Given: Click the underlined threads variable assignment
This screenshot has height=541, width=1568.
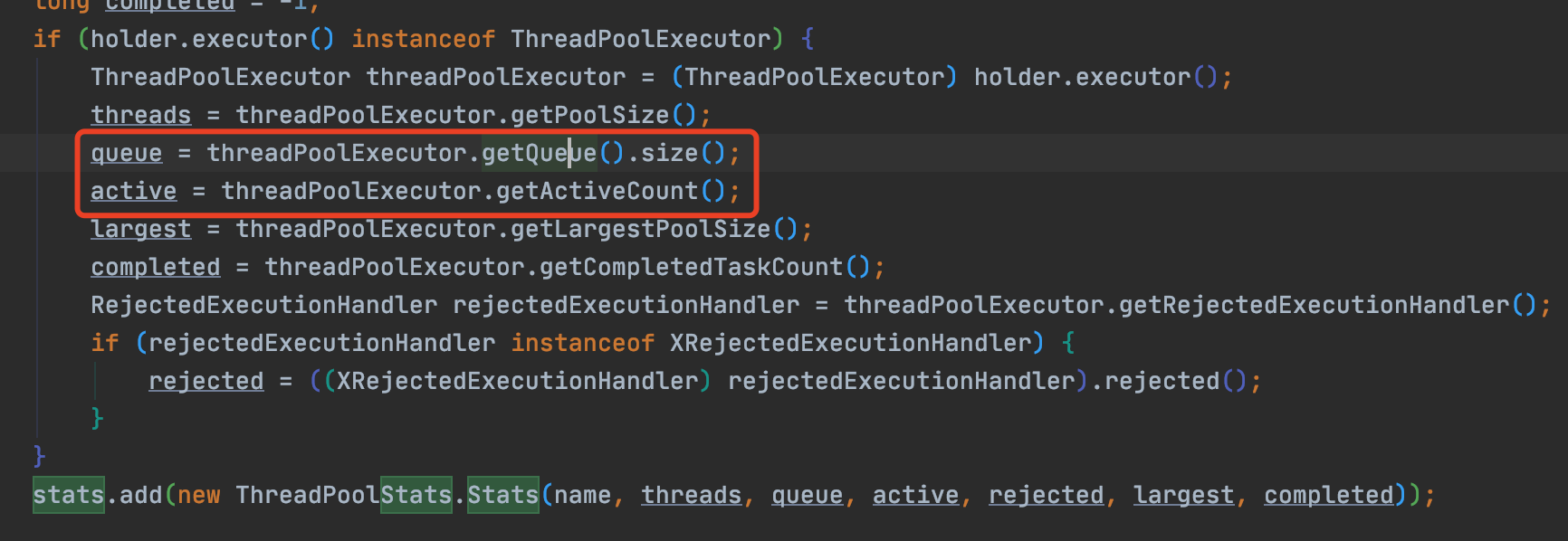Looking at the screenshot, I should click(140, 115).
